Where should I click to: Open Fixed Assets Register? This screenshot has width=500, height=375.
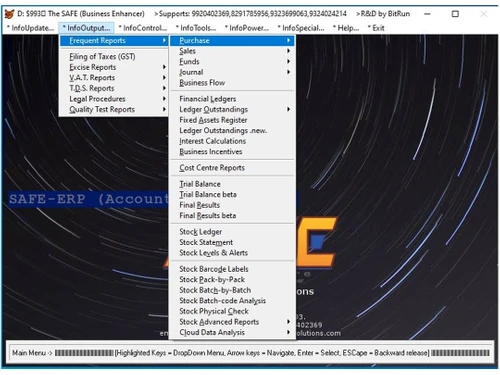[232, 120]
